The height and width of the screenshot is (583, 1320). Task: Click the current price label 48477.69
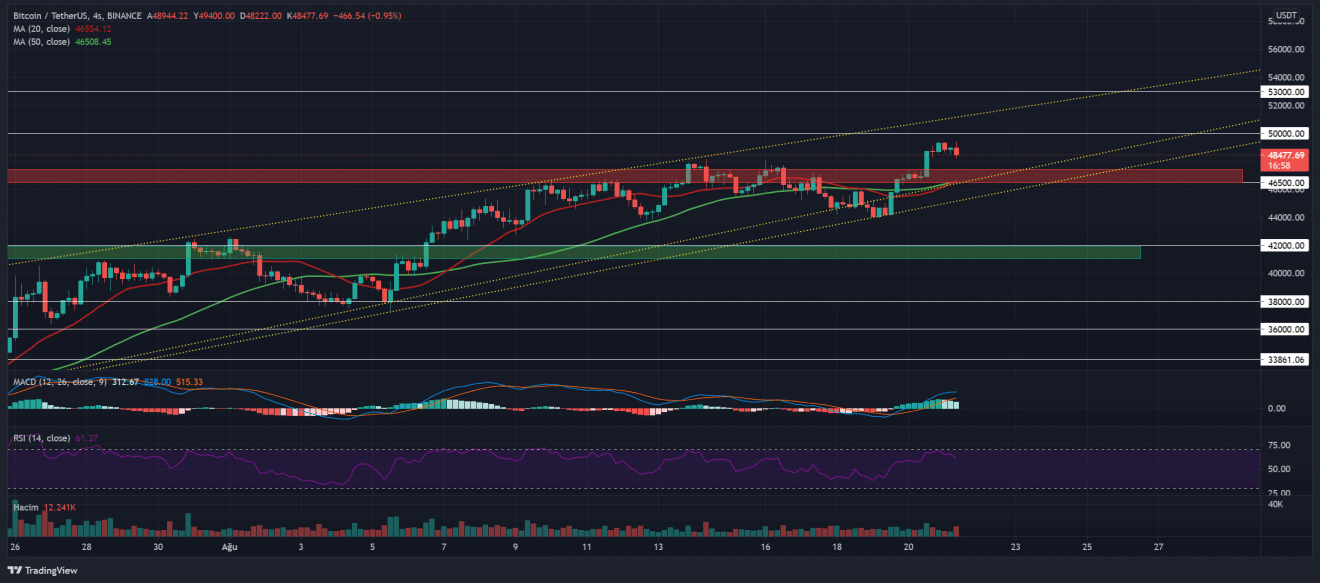pos(1287,155)
